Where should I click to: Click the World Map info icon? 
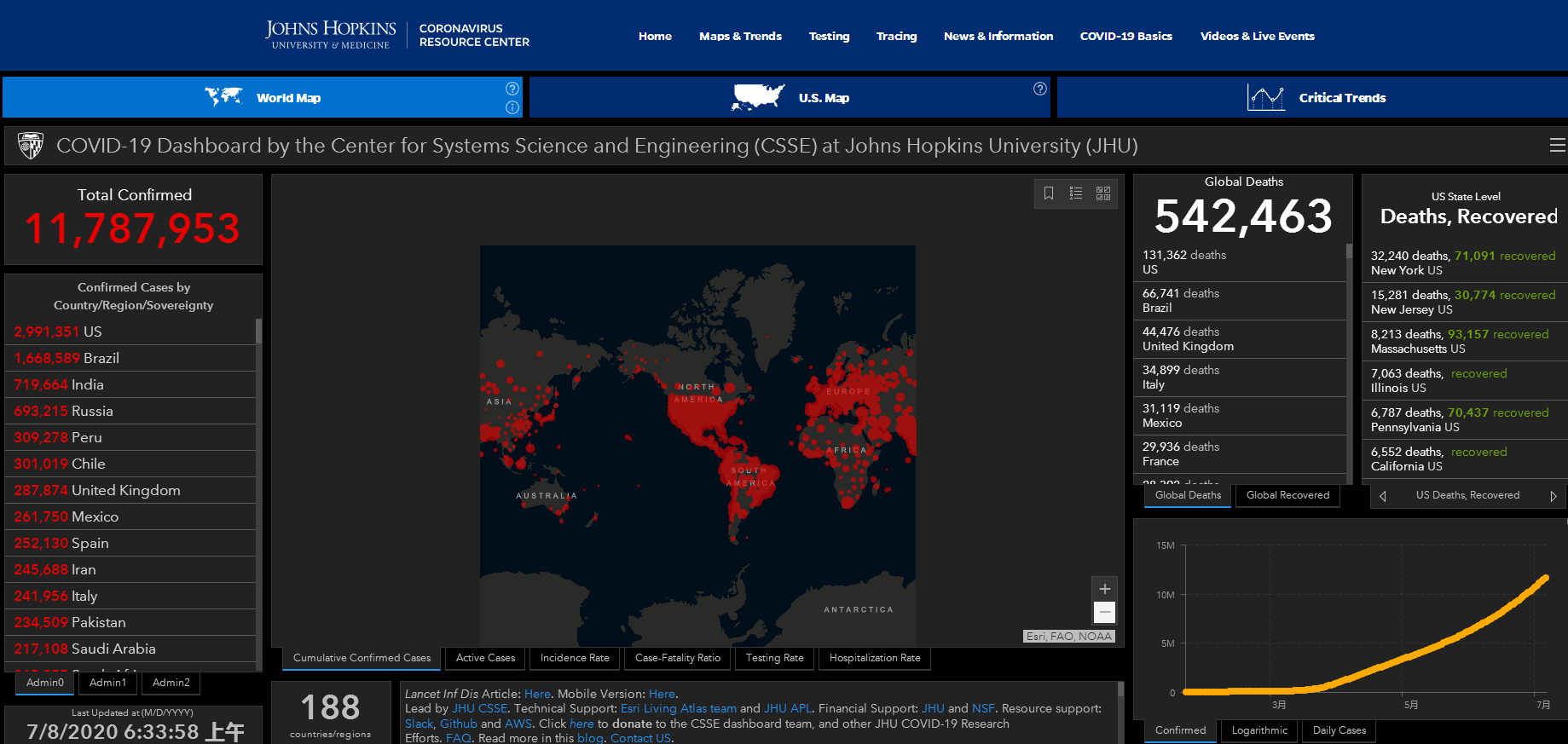coord(512,107)
